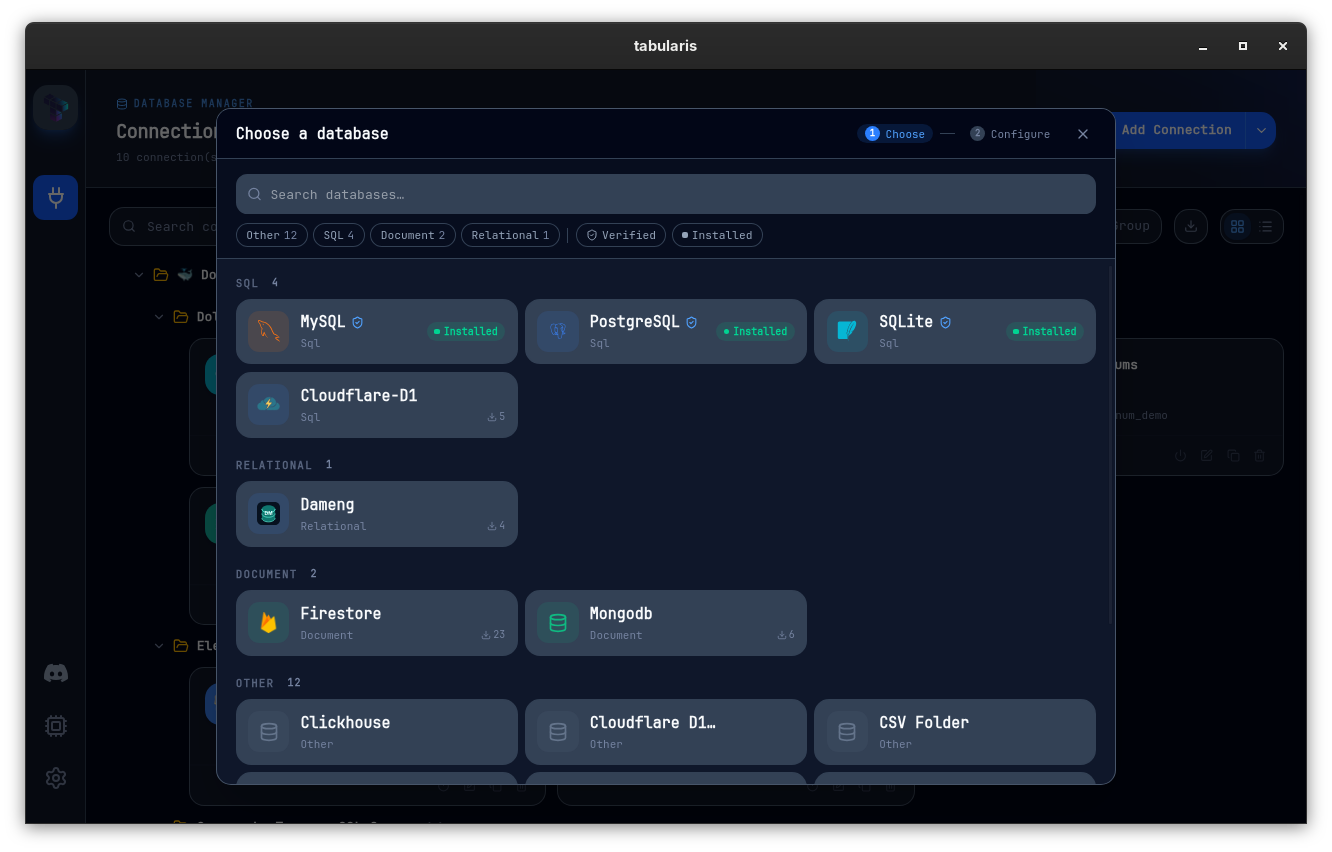Collapse the Docker folder chevron
The image size is (1332, 852).
click(139, 275)
